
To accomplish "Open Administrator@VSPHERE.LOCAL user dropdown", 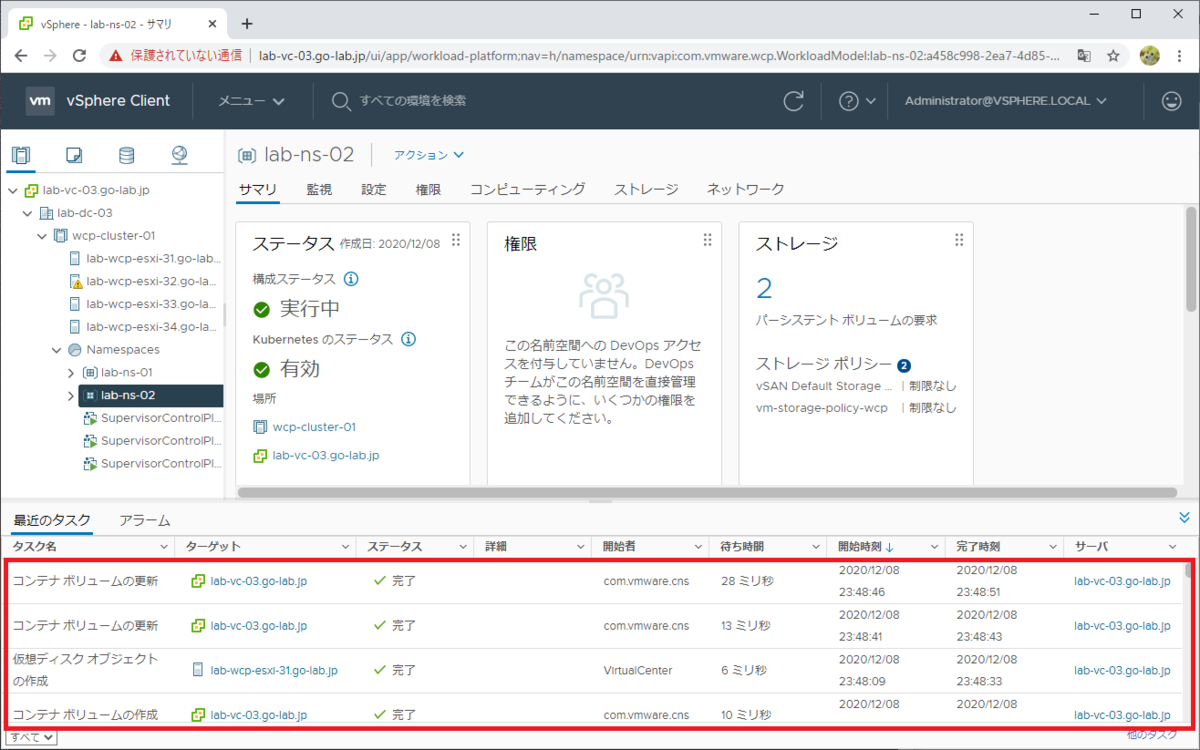I will (1006, 100).
